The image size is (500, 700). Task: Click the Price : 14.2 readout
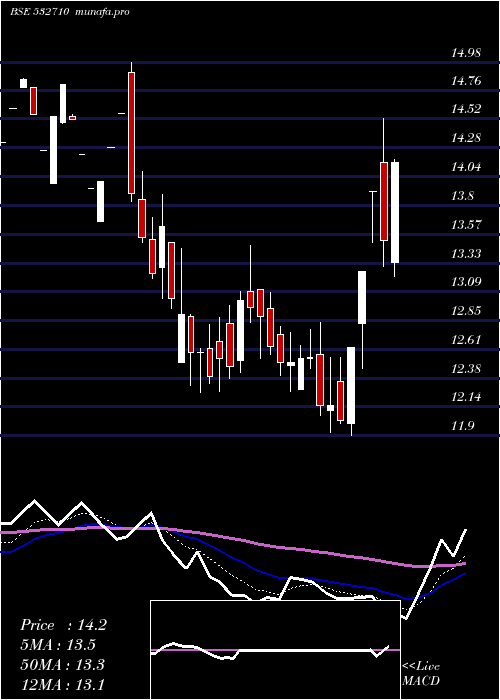coord(63,625)
